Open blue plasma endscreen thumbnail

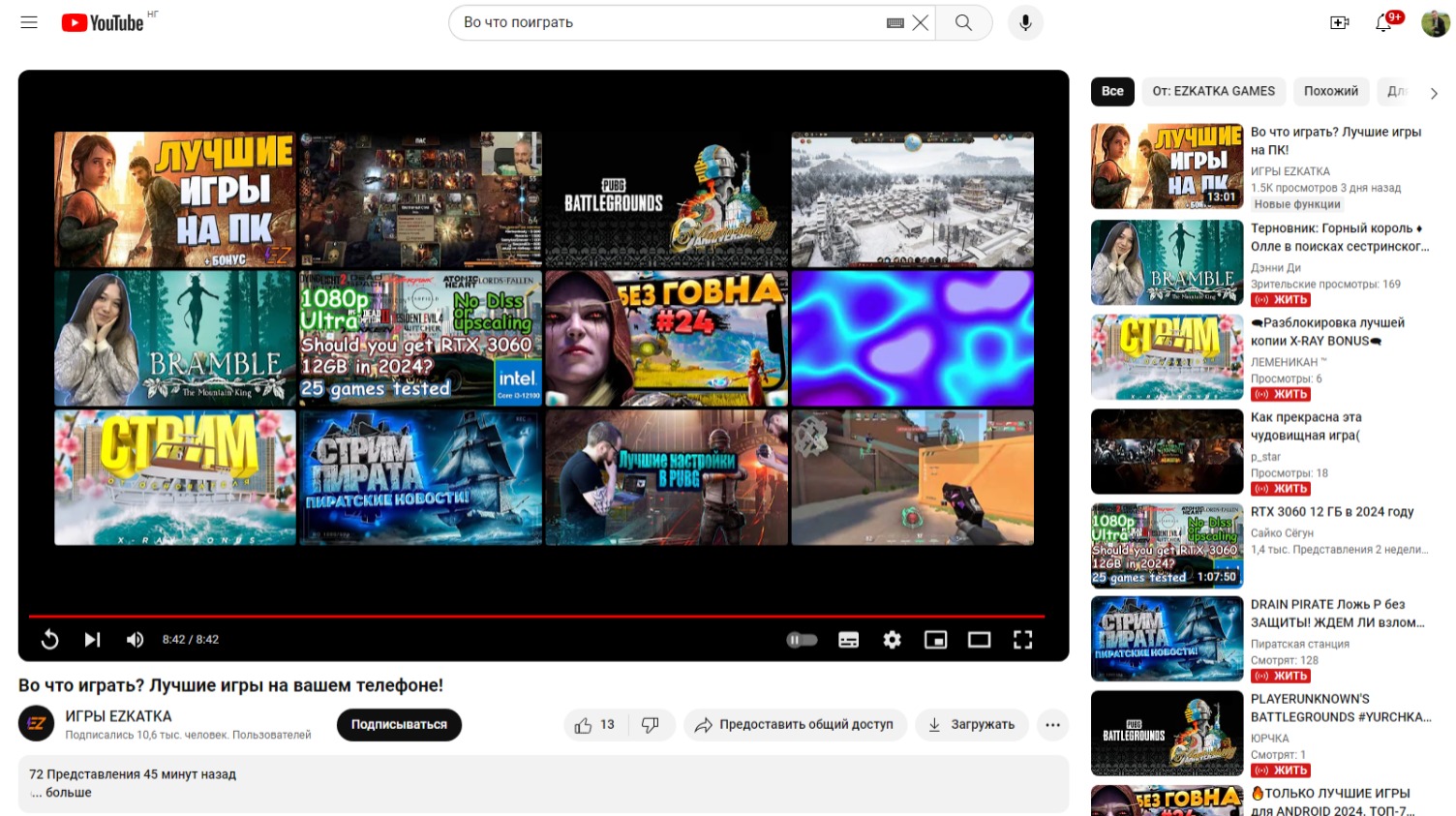pyautogui.click(x=912, y=338)
